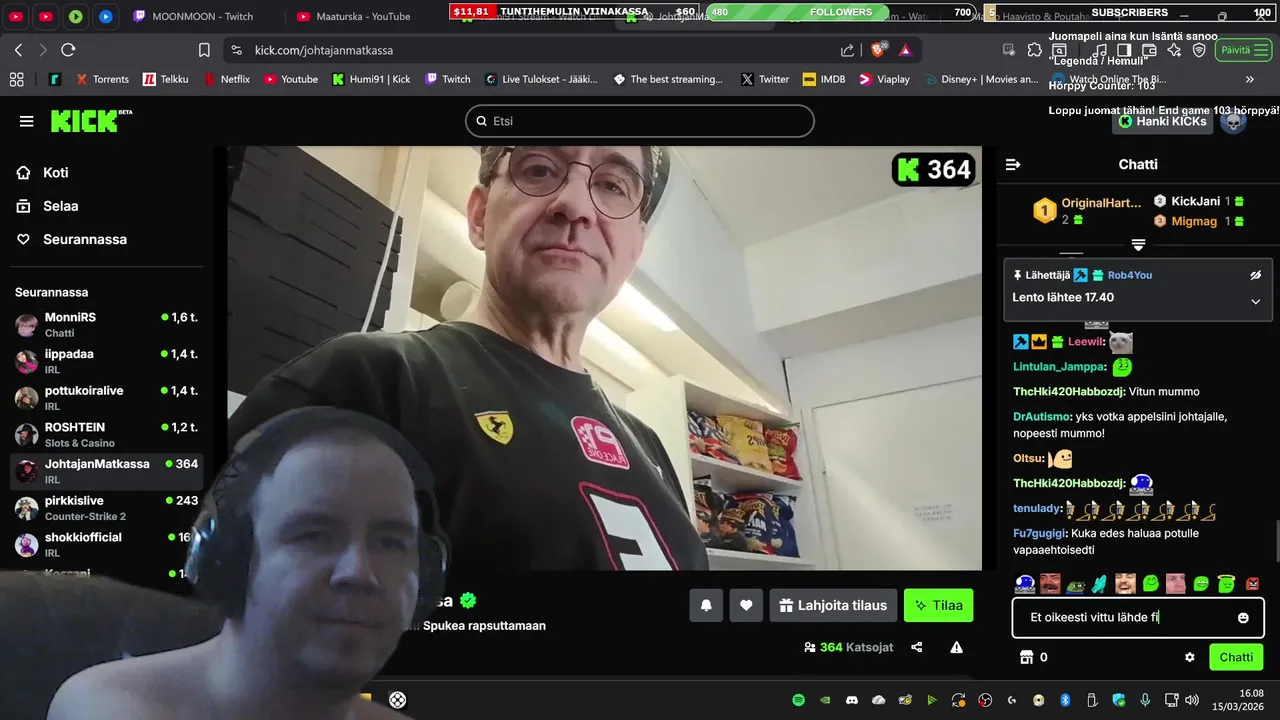Insert the angry red emote

click(1252, 583)
